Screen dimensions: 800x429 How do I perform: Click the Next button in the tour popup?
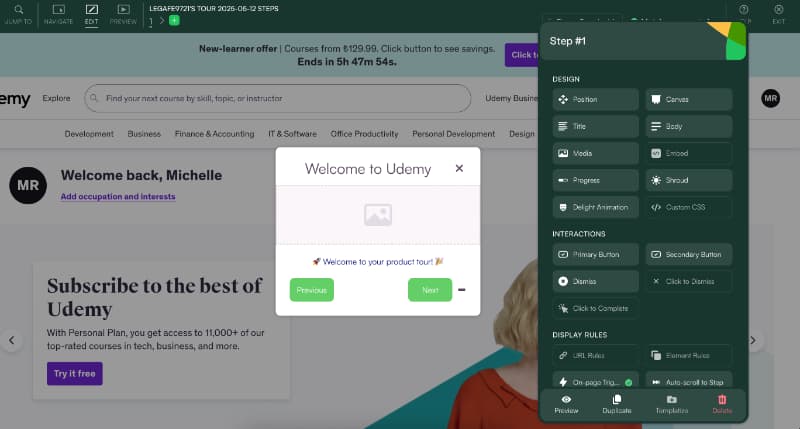(430, 290)
